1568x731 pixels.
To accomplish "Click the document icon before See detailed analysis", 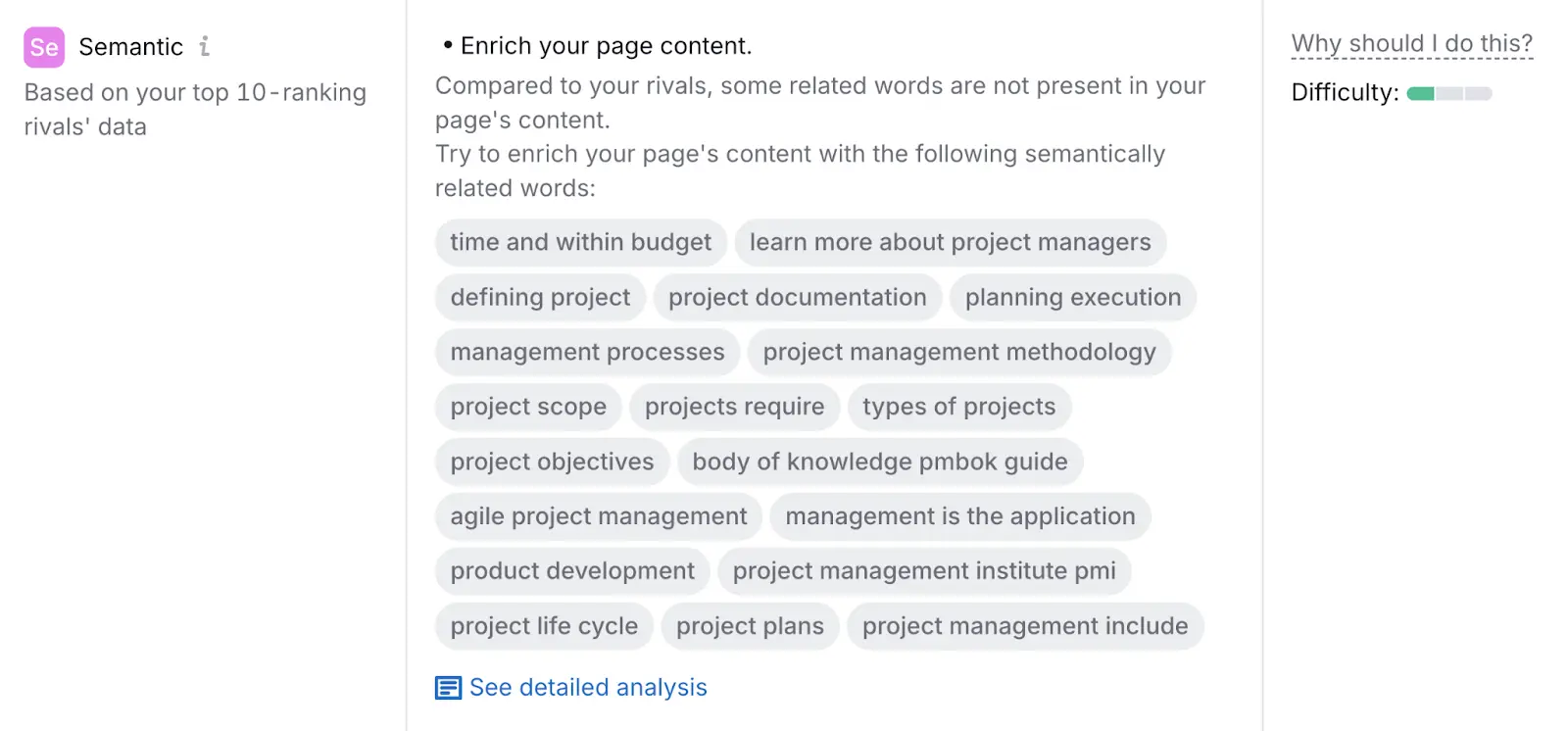I will click(447, 687).
